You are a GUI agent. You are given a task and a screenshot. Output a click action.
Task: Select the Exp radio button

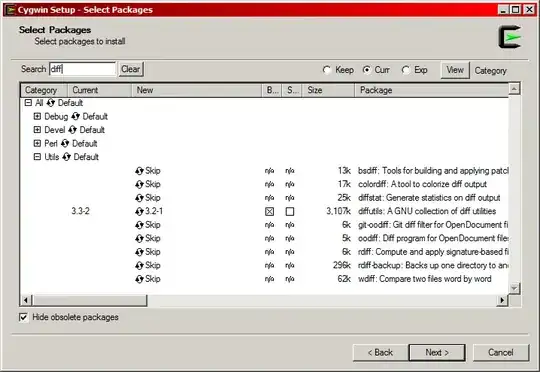(406, 70)
